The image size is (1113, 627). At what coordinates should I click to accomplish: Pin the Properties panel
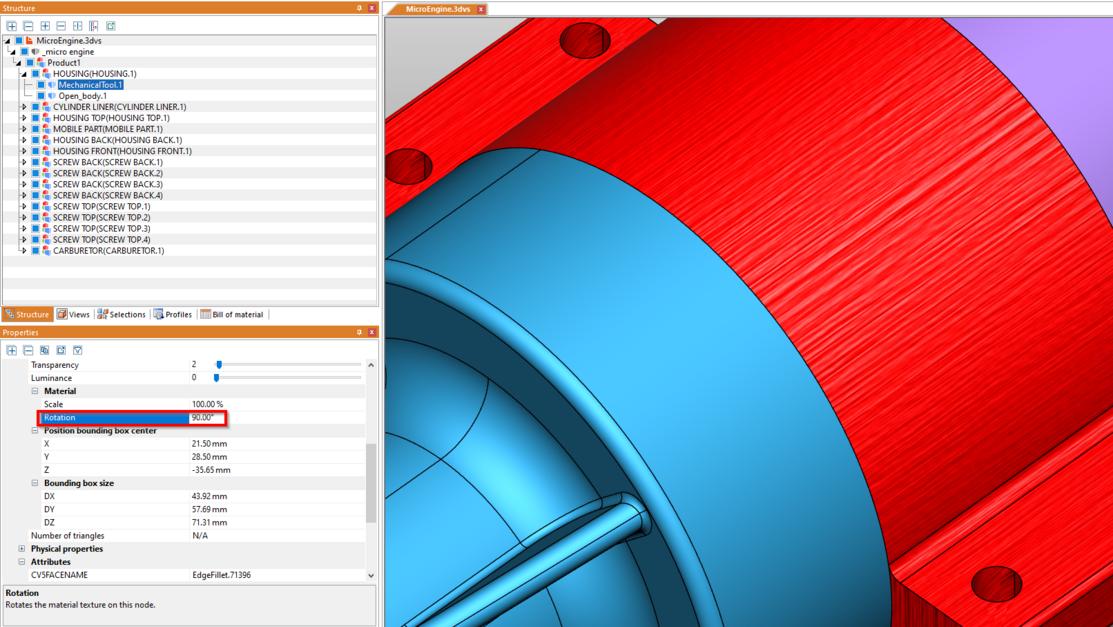[359, 332]
